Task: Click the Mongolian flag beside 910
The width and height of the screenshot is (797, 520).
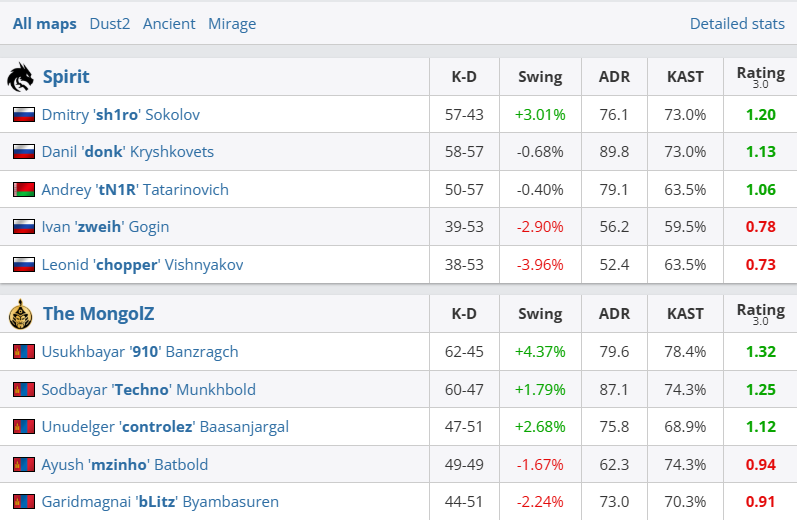Action: [x=23, y=352]
